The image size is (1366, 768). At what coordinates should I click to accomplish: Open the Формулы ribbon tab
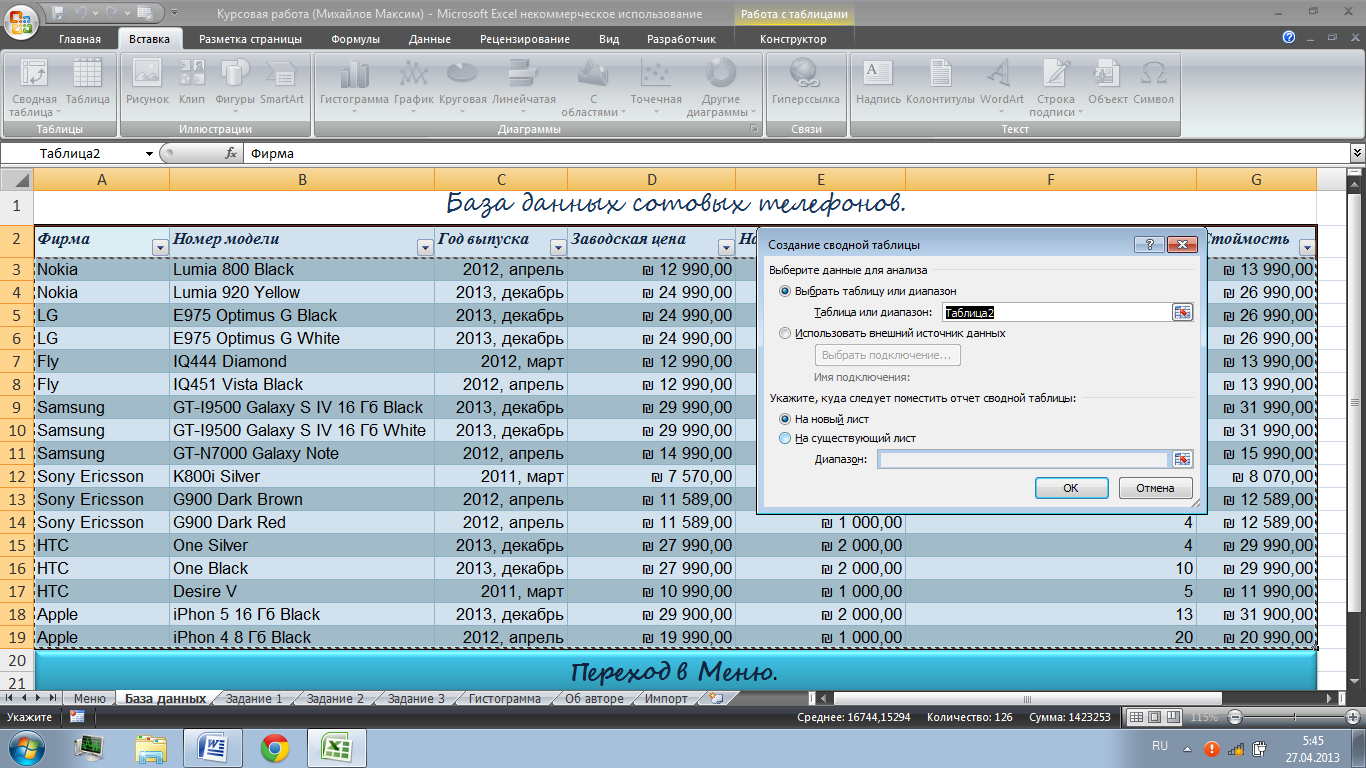point(355,39)
